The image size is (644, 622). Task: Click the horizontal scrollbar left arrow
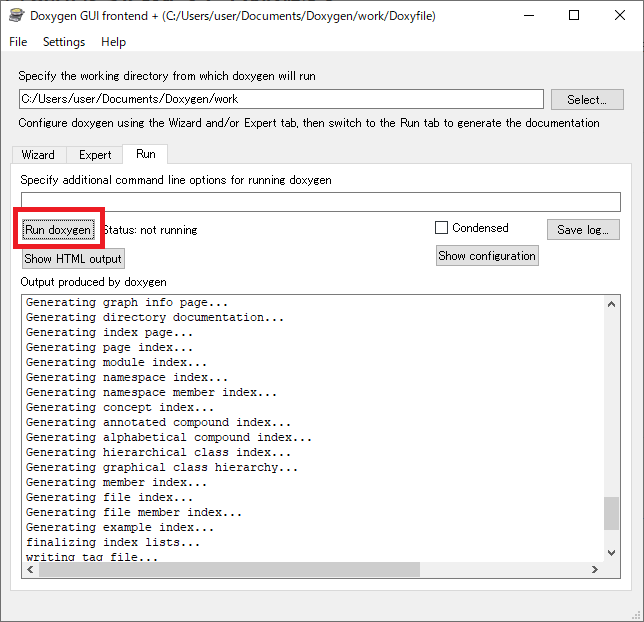[x=30, y=569]
